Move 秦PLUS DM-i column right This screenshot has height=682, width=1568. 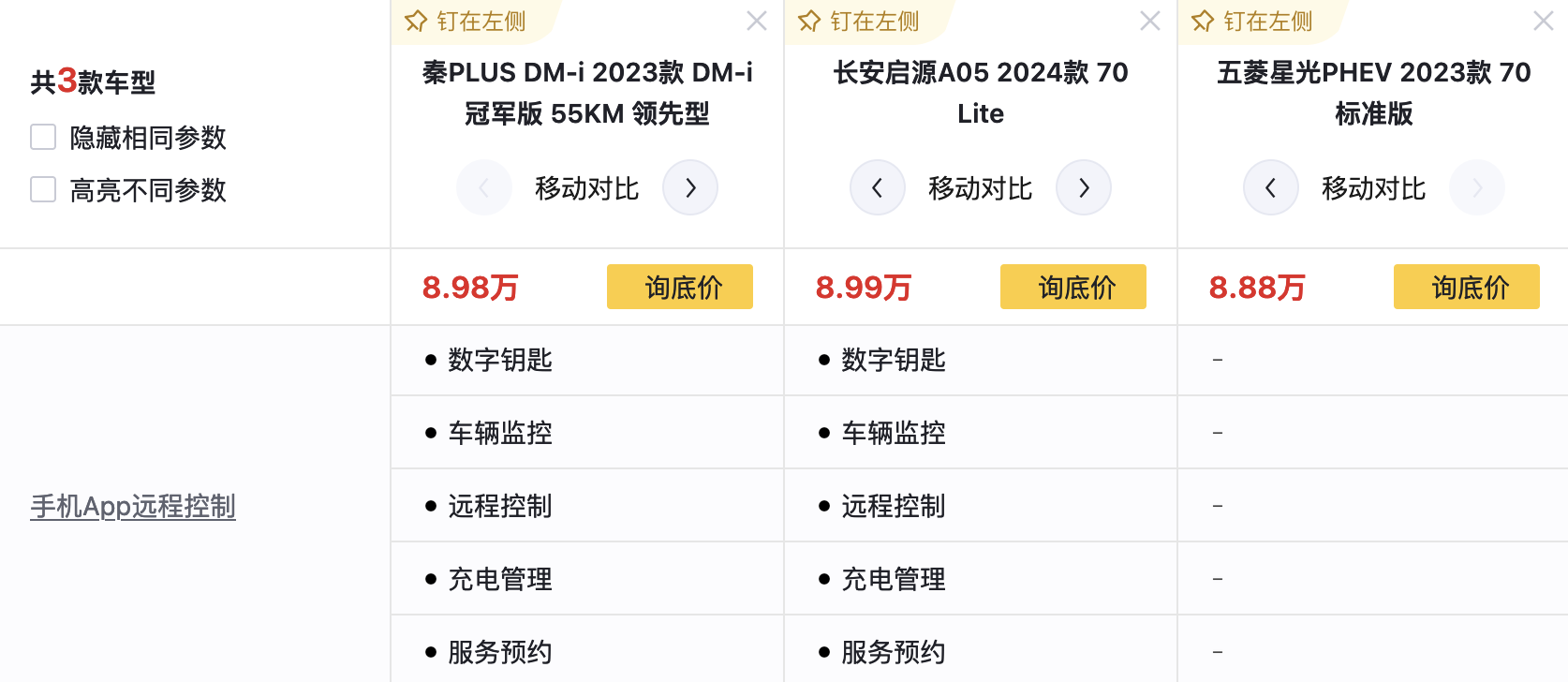pyautogui.click(x=690, y=187)
